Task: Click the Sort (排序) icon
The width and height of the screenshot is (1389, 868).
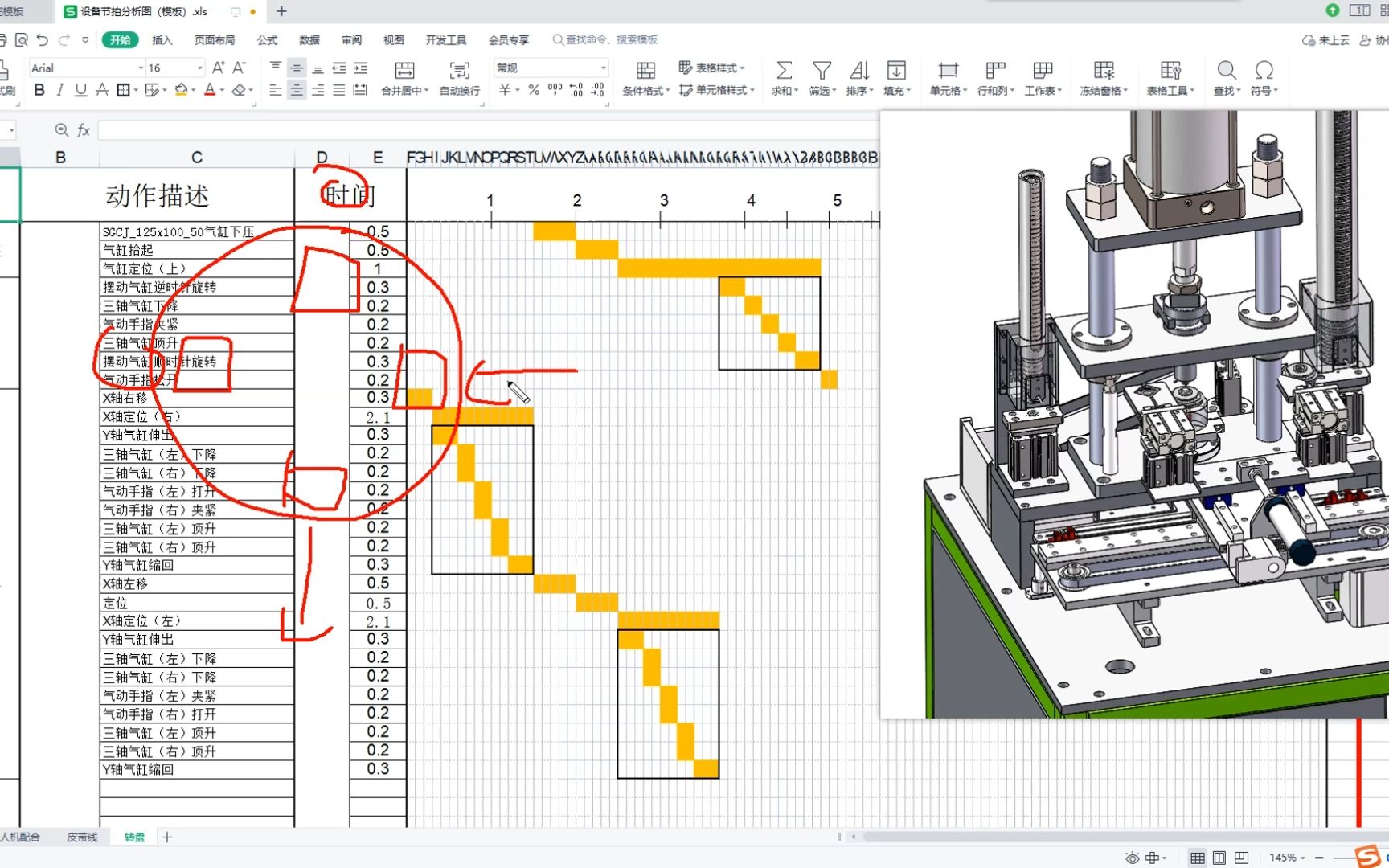Action: [859, 71]
